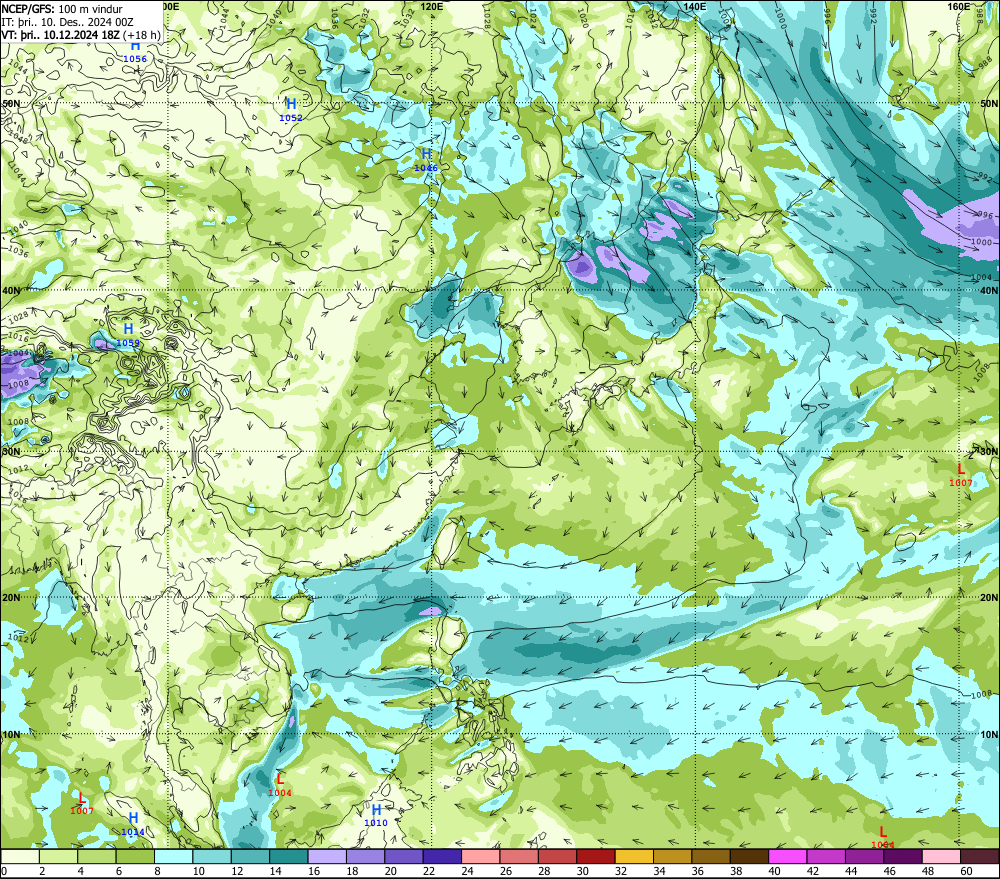
Task: Pick the dark indigo 22–24 legend swatch
Action: pyautogui.click(x=442, y=856)
